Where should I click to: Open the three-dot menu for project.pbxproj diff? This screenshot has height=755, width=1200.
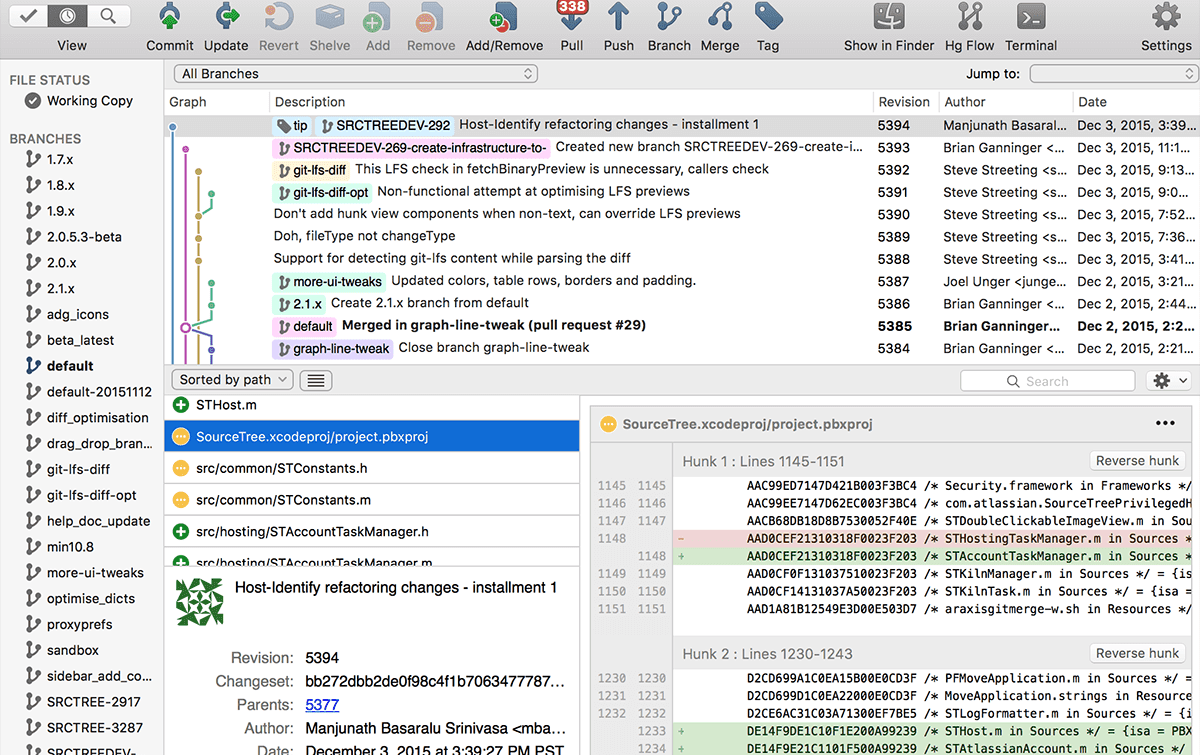point(1165,424)
